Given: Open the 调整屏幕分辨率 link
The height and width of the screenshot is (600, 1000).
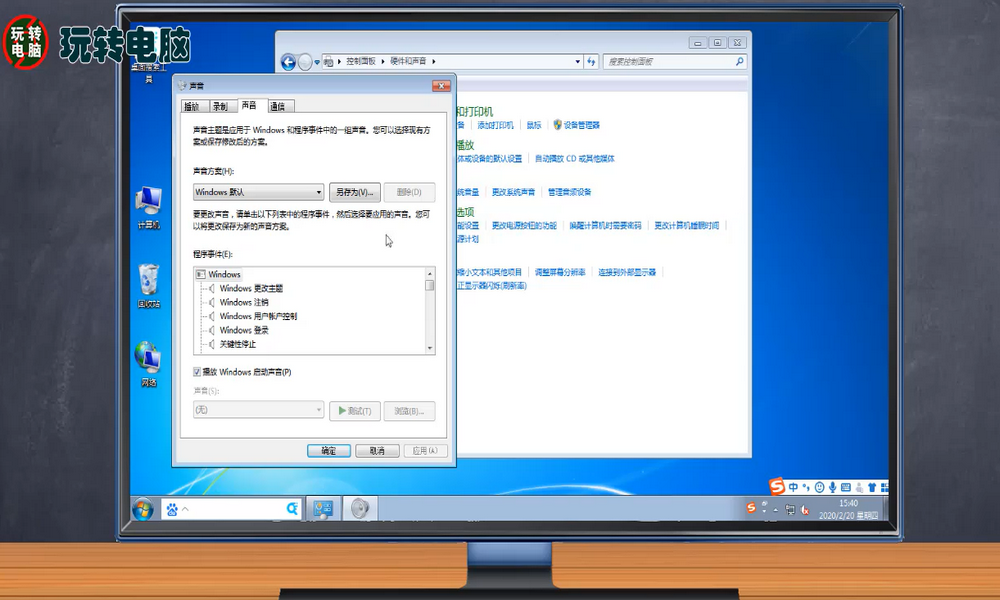Looking at the screenshot, I should [560, 272].
